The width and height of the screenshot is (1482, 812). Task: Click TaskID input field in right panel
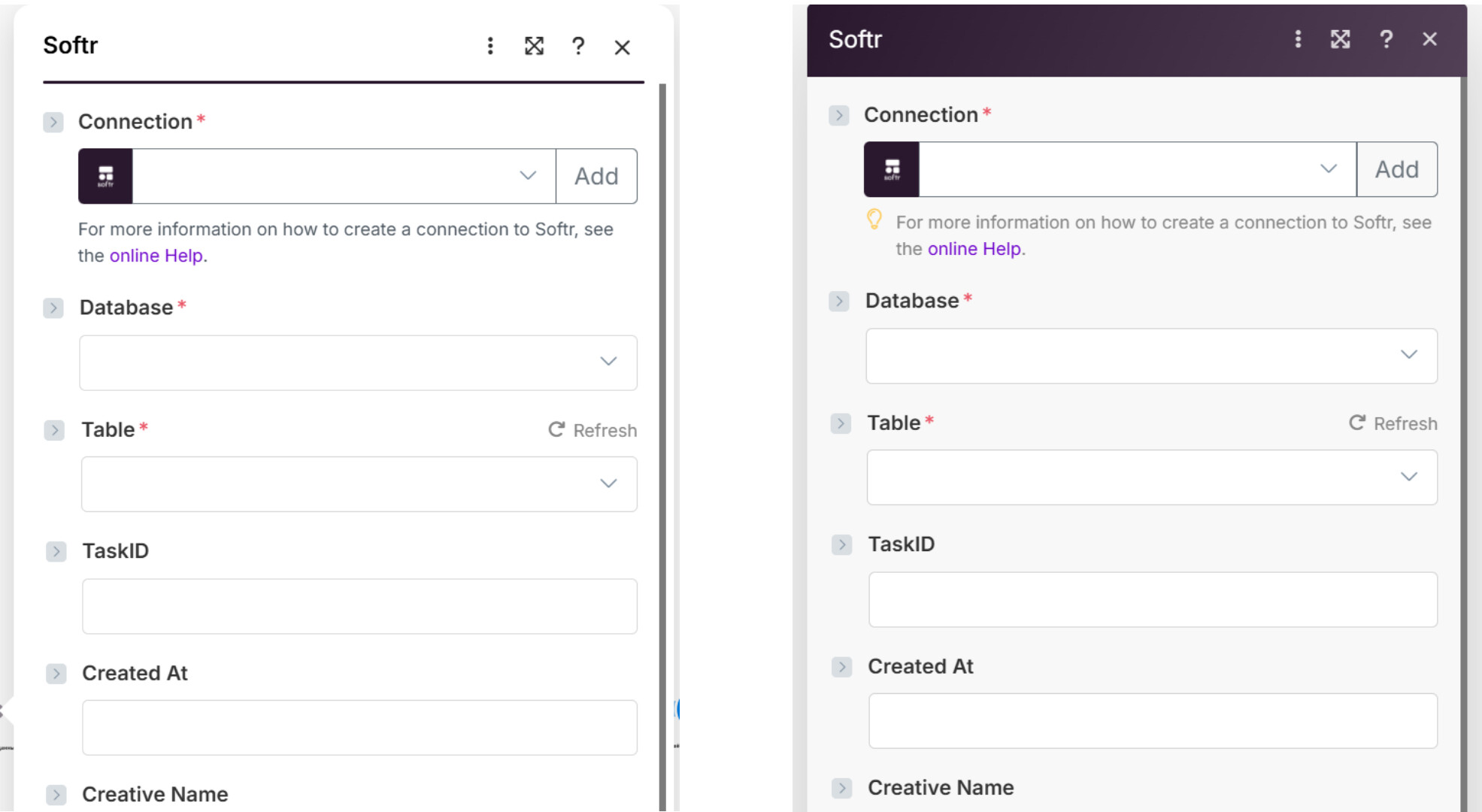(x=1152, y=599)
